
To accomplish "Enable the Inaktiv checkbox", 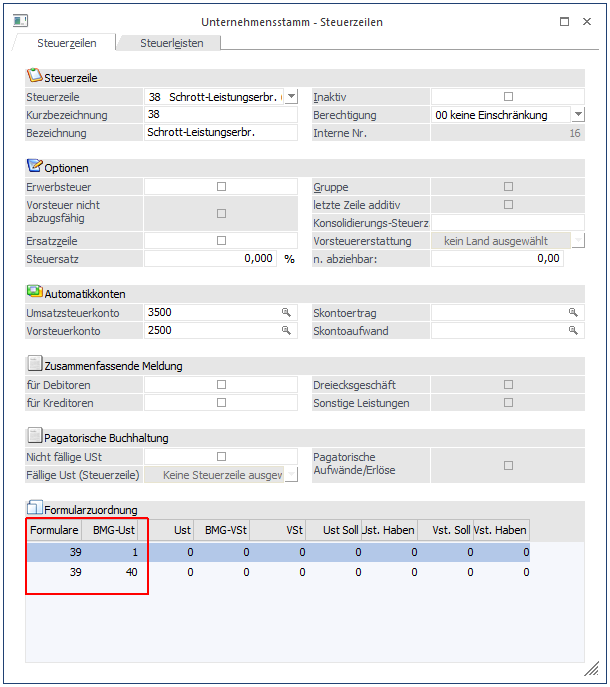I will tap(508, 97).
